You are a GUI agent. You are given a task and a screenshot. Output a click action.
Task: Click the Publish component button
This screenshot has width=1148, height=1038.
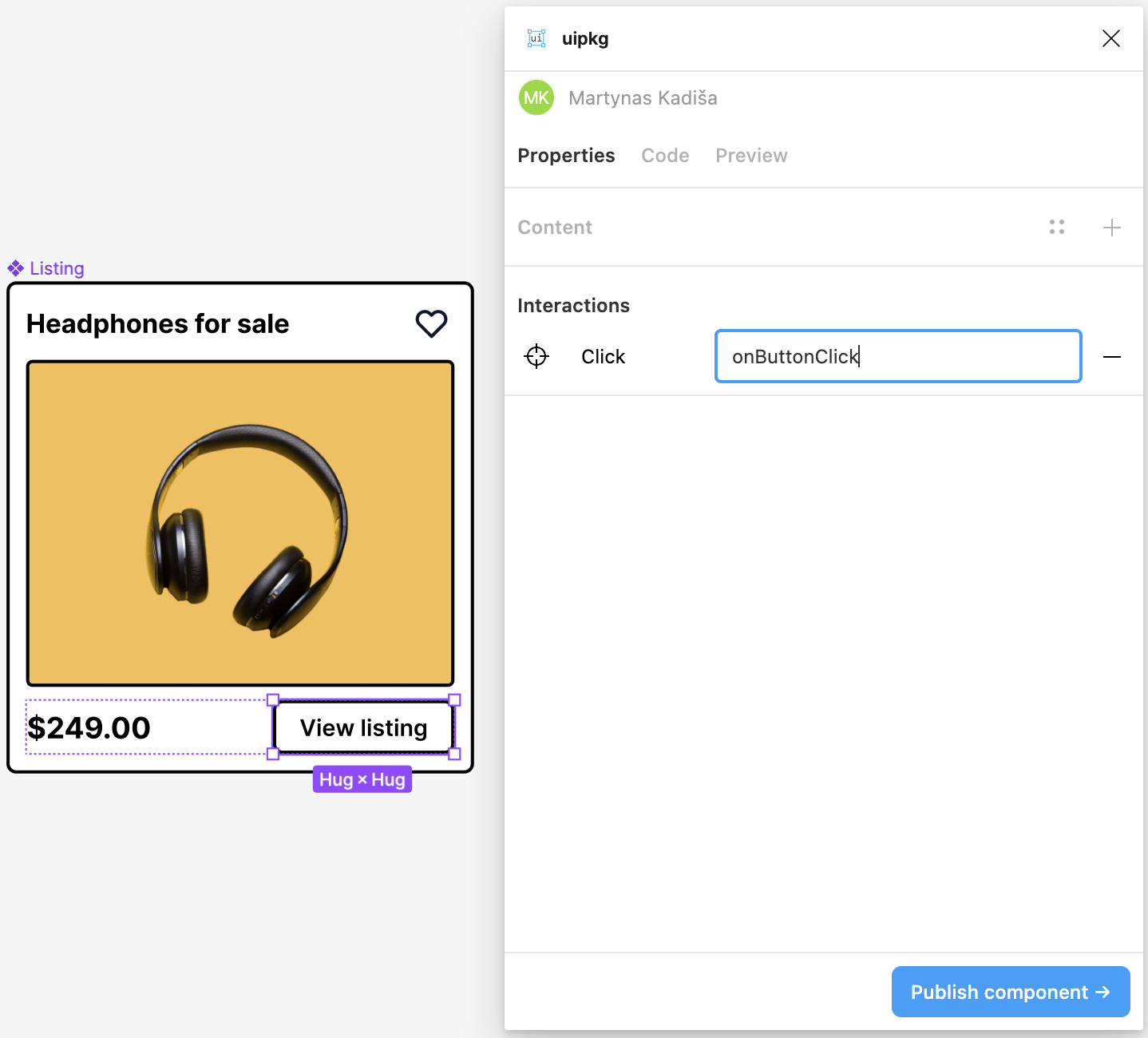[1010, 992]
